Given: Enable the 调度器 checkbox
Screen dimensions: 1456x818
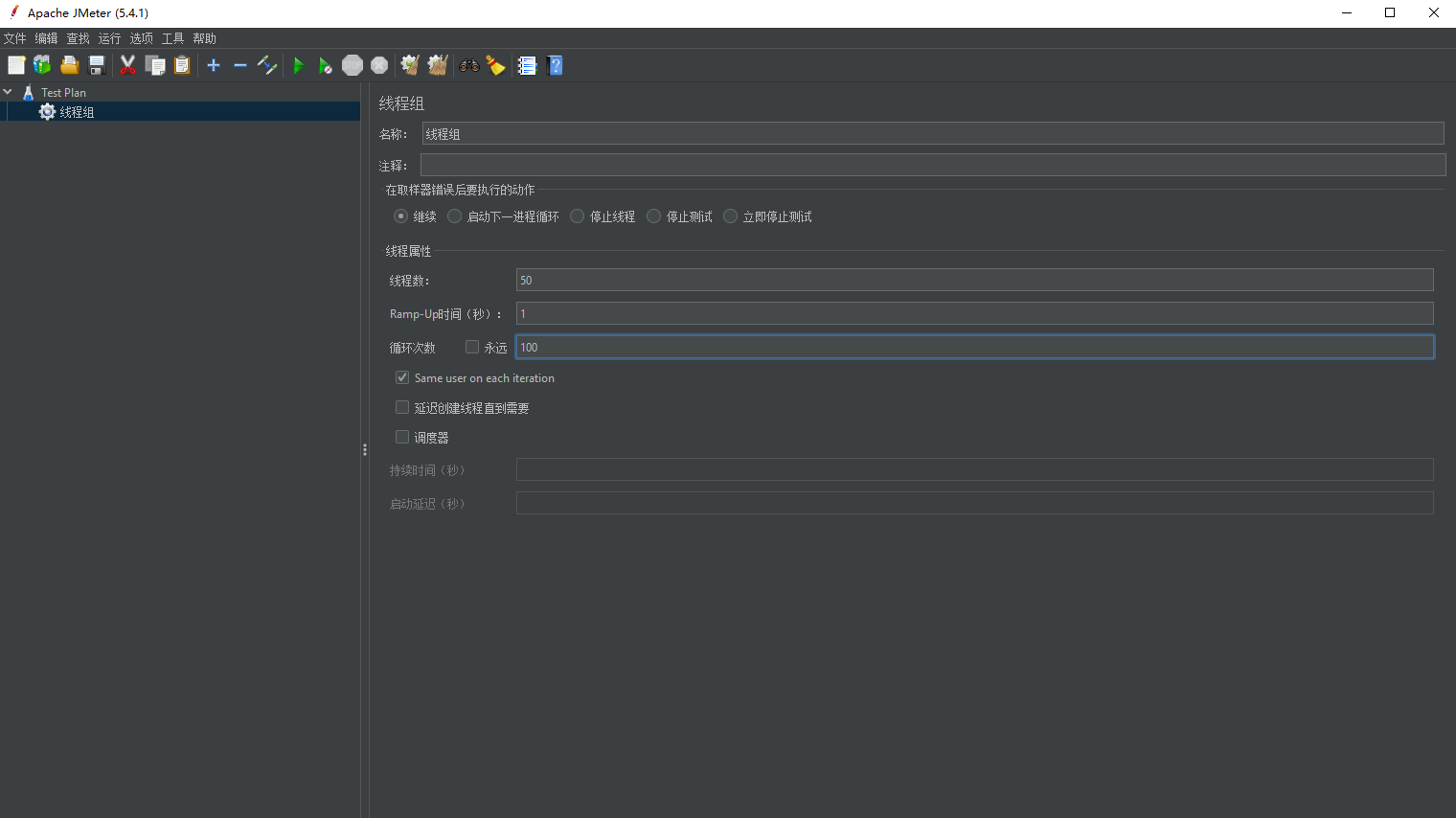Looking at the screenshot, I should (x=402, y=437).
